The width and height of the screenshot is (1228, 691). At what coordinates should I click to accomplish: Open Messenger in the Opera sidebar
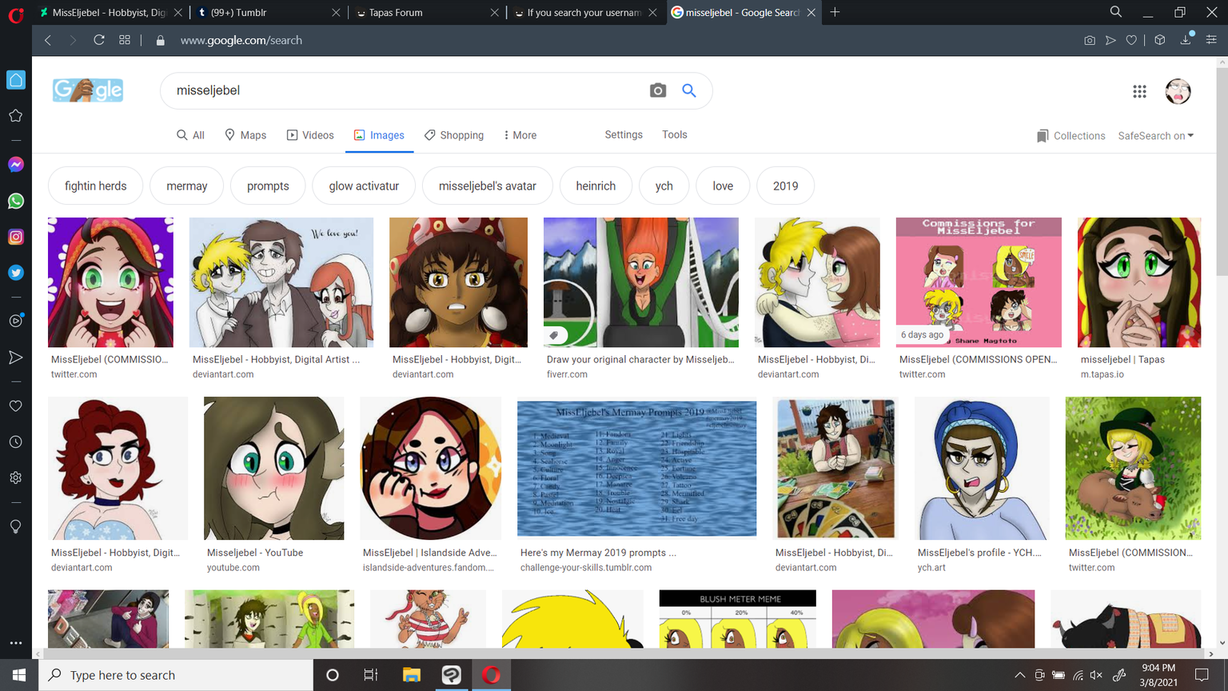pos(16,165)
